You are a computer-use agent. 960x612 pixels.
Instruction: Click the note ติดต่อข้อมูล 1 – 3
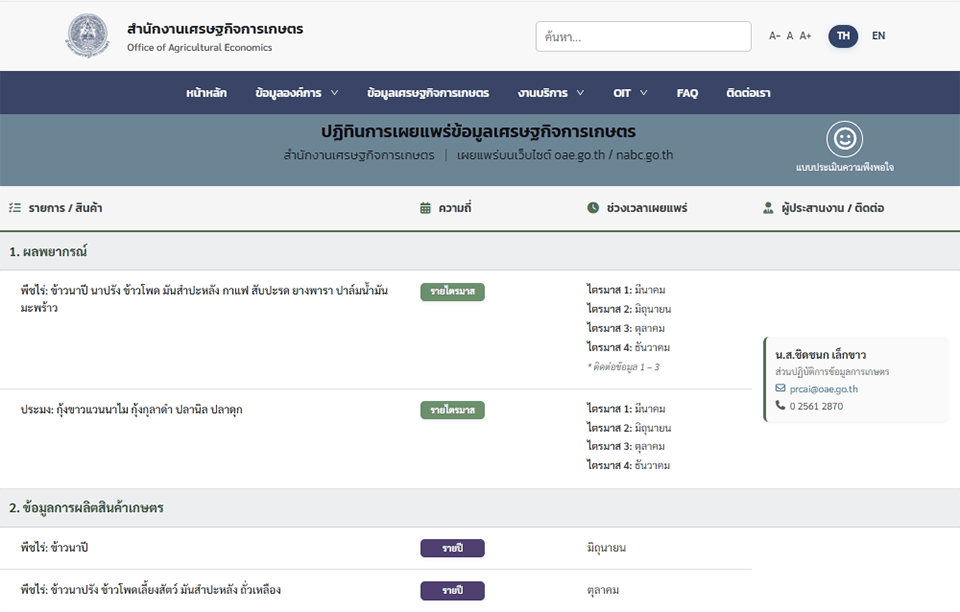click(623, 367)
